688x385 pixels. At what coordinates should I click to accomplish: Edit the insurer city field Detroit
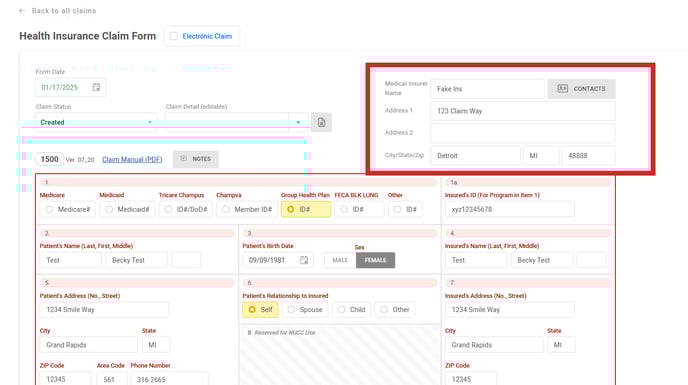pos(476,155)
